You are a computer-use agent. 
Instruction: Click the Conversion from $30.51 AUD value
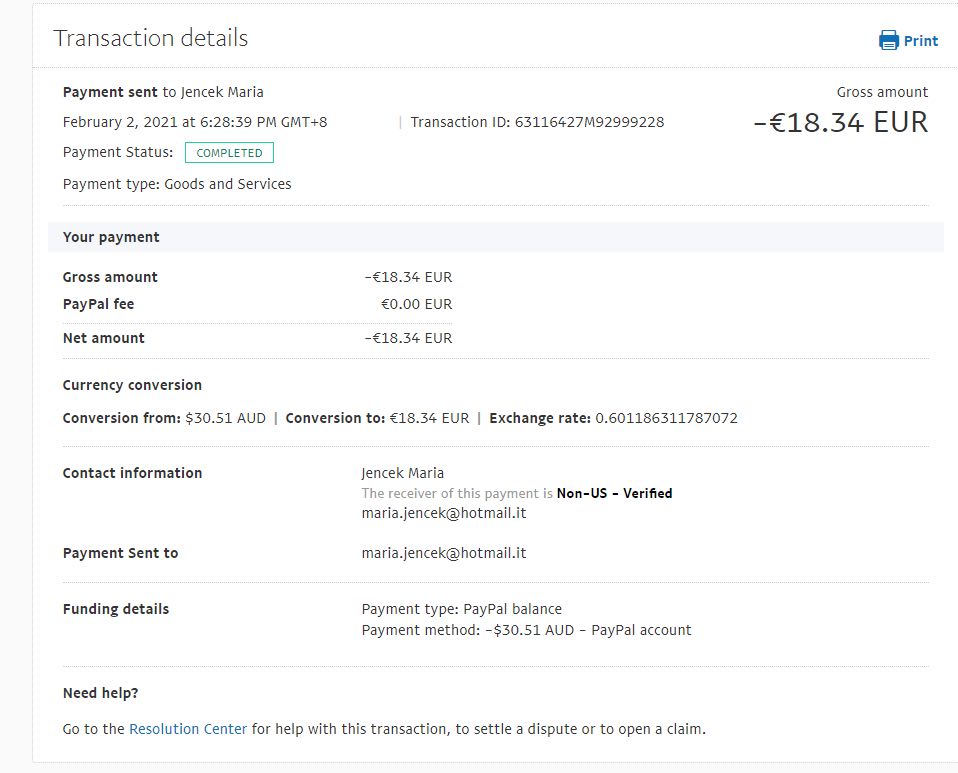[225, 418]
